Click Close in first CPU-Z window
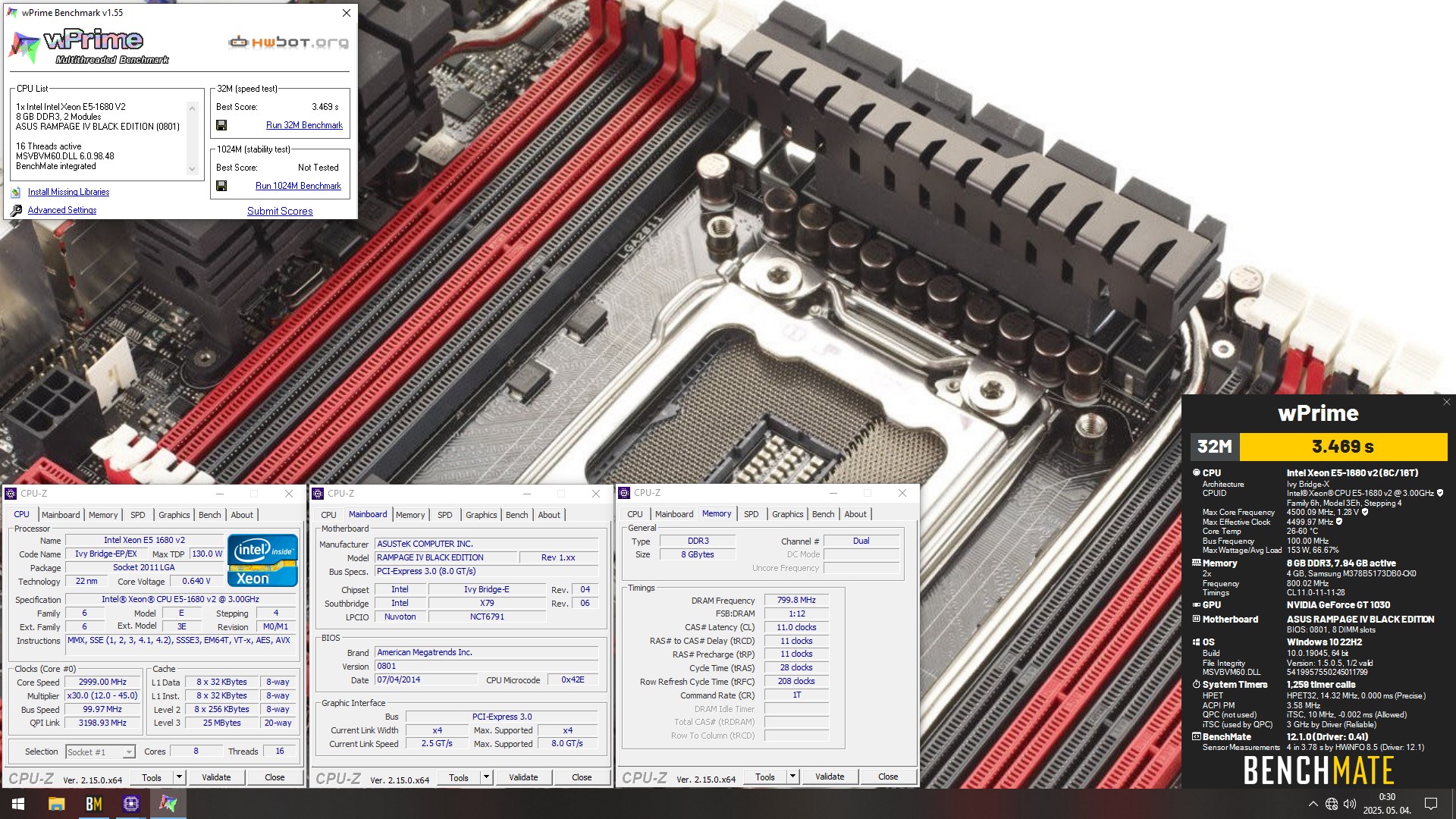The height and width of the screenshot is (819, 1456). (275, 777)
